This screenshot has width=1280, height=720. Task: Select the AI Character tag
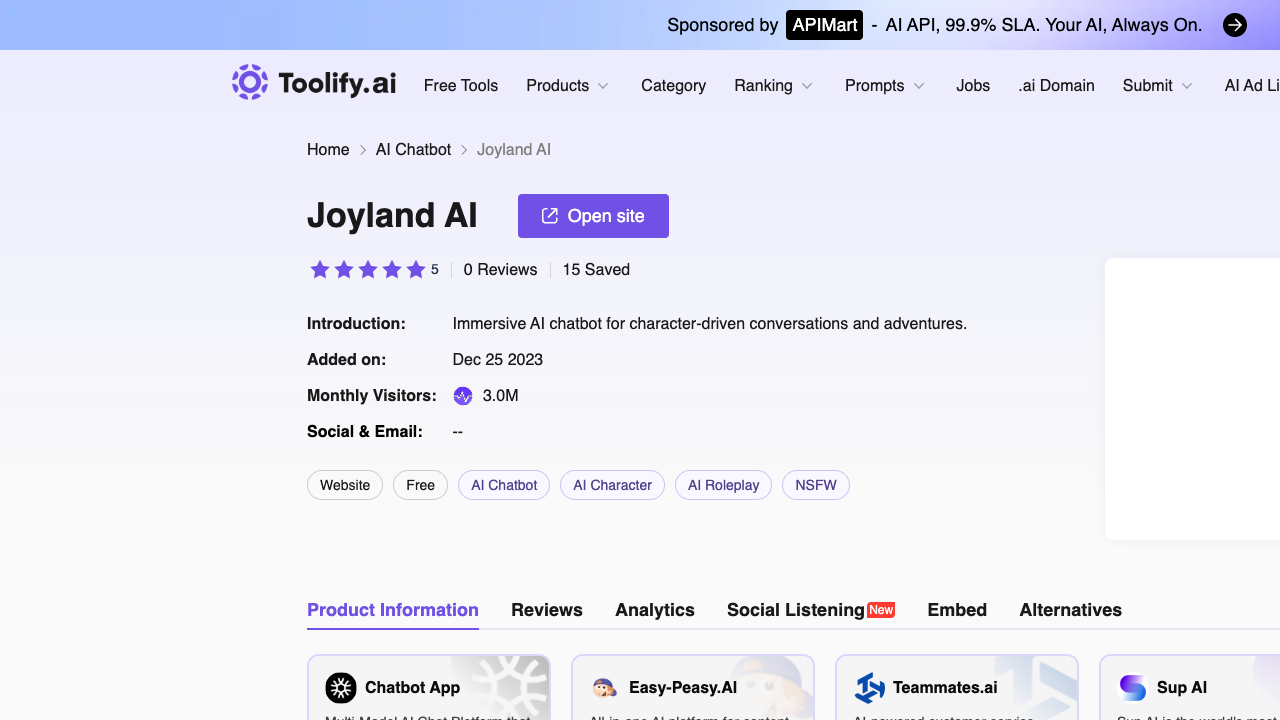[x=612, y=485]
